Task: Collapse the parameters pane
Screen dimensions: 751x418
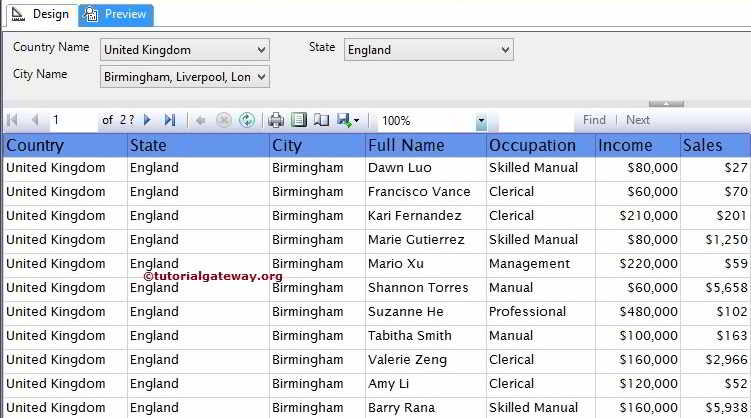Action: point(666,103)
